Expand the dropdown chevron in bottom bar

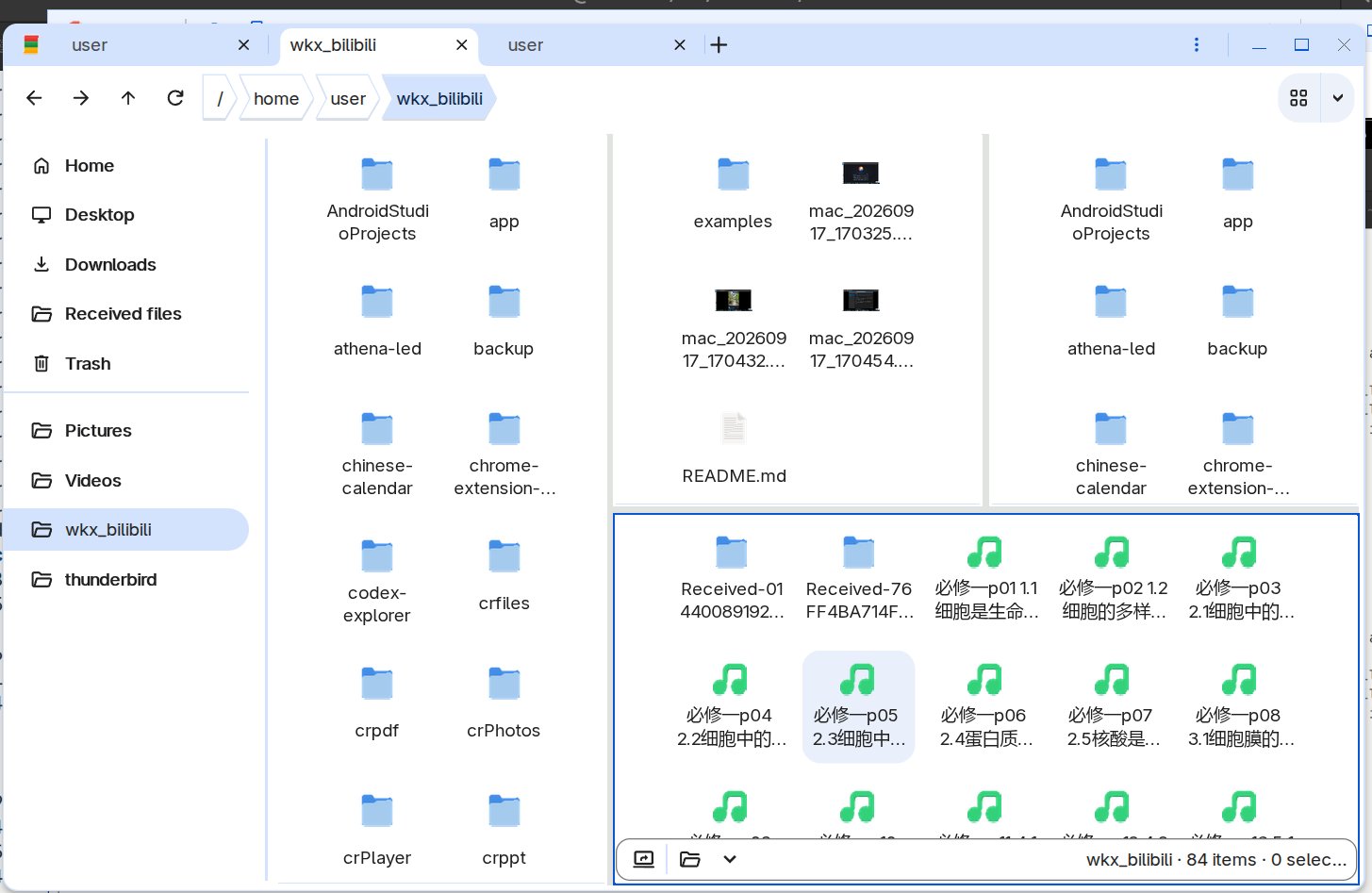[x=730, y=859]
